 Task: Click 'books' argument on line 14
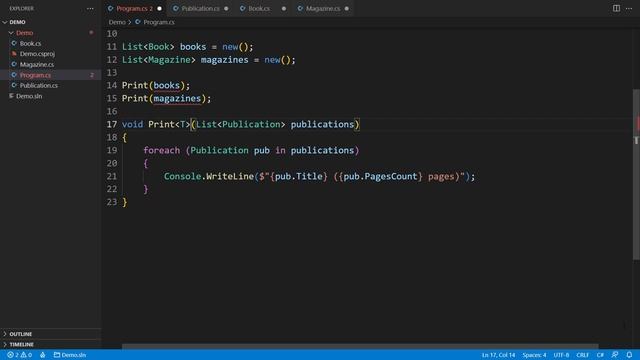click(x=167, y=85)
